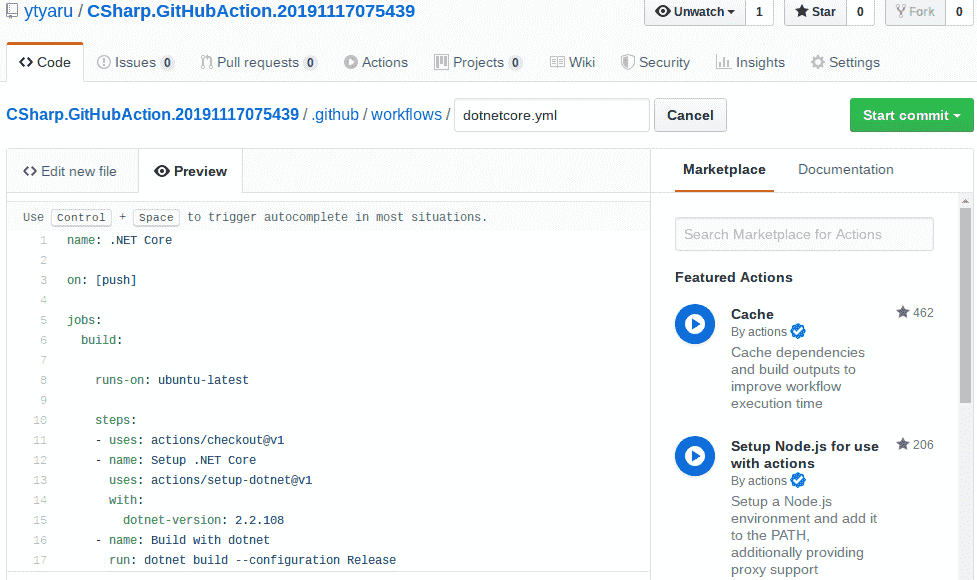This screenshot has height=580, width=977.
Task: Focus the Search Marketplace for Actions field
Action: (x=804, y=234)
